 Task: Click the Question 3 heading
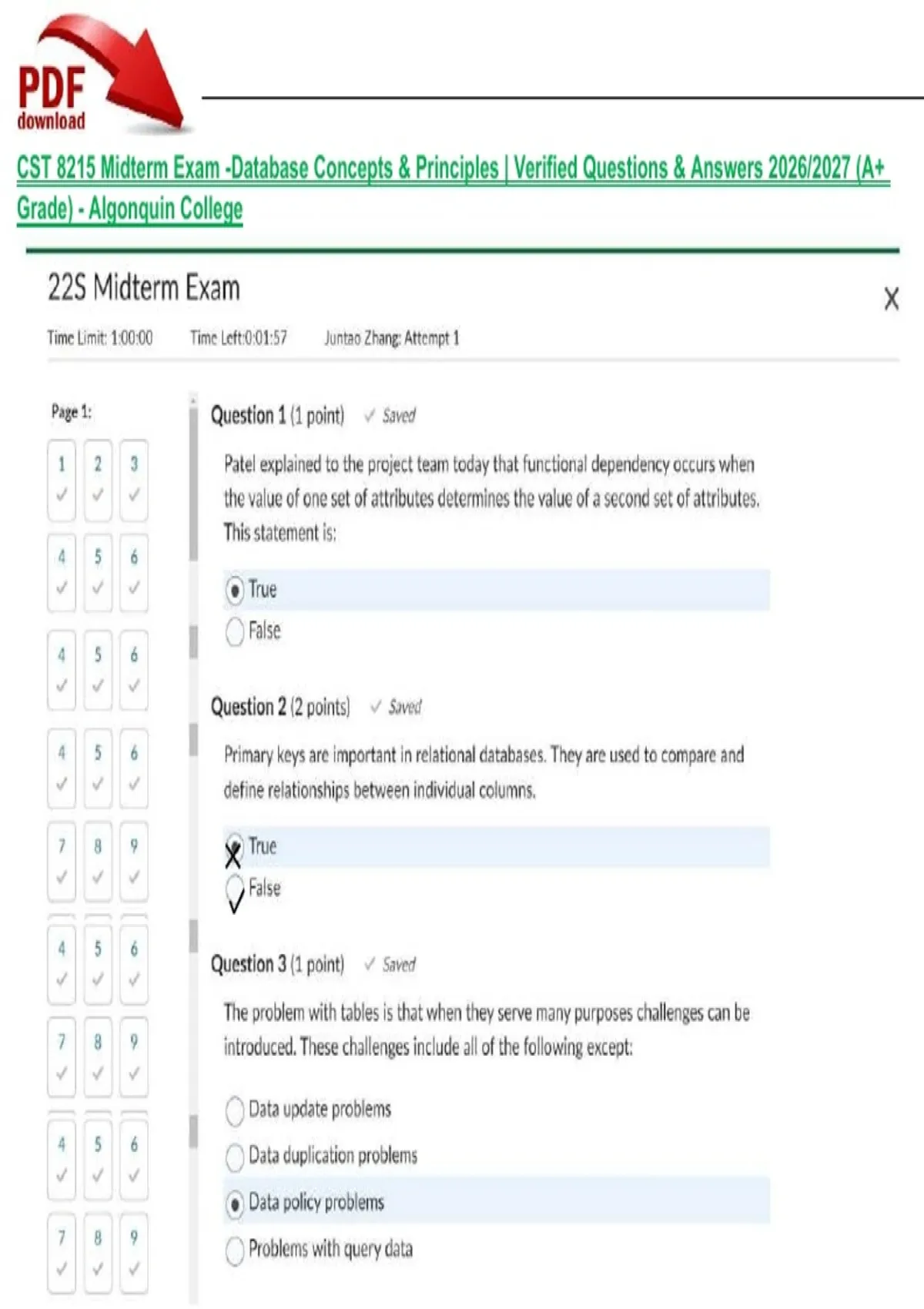(277, 964)
